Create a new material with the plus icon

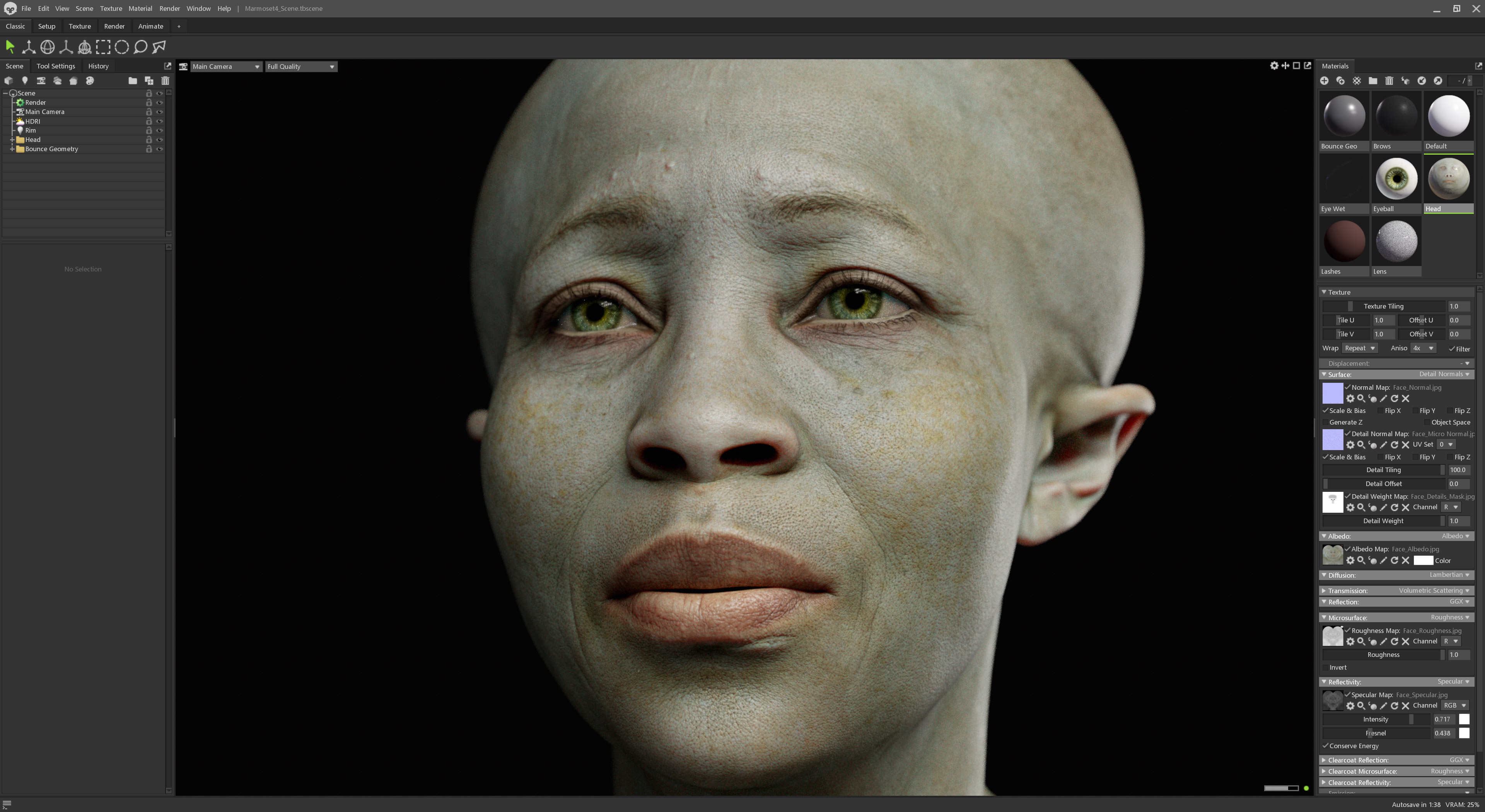tap(1325, 81)
